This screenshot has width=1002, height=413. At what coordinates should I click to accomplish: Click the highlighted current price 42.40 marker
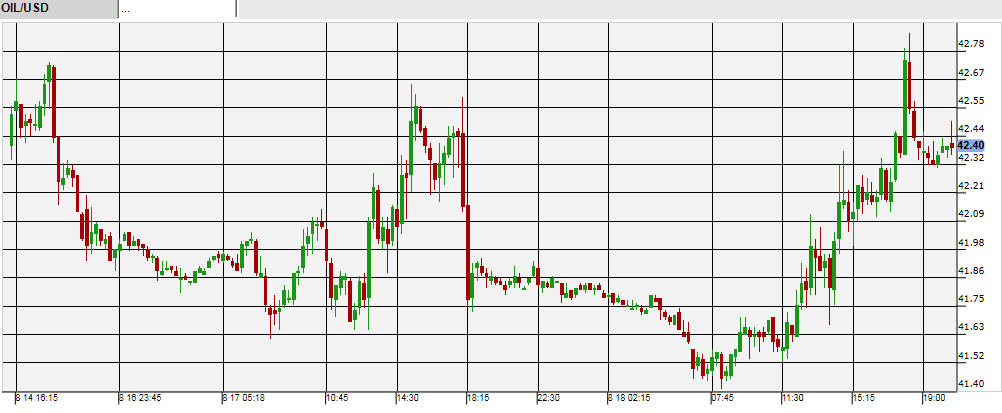click(x=971, y=145)
